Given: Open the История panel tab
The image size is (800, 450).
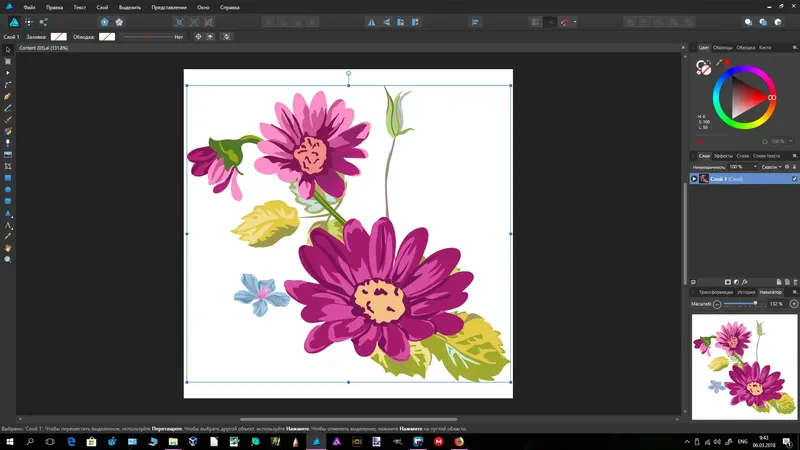Looking at the screenshot, I should click(x=746, y=292).
